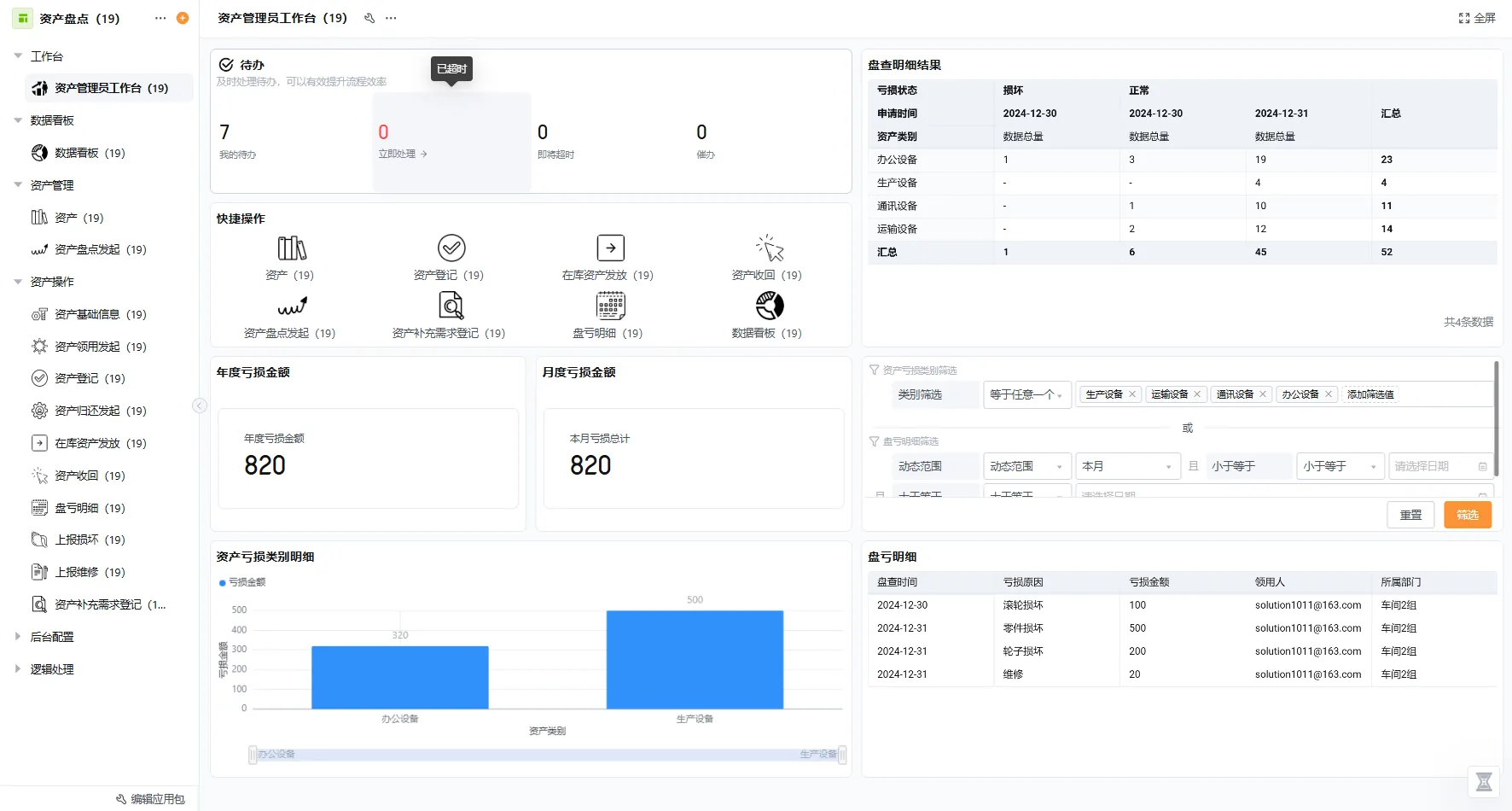Click the 资产 bookshelf quick action icon
This screenshot has width=1512, height=811.
(x=291, y=248)
